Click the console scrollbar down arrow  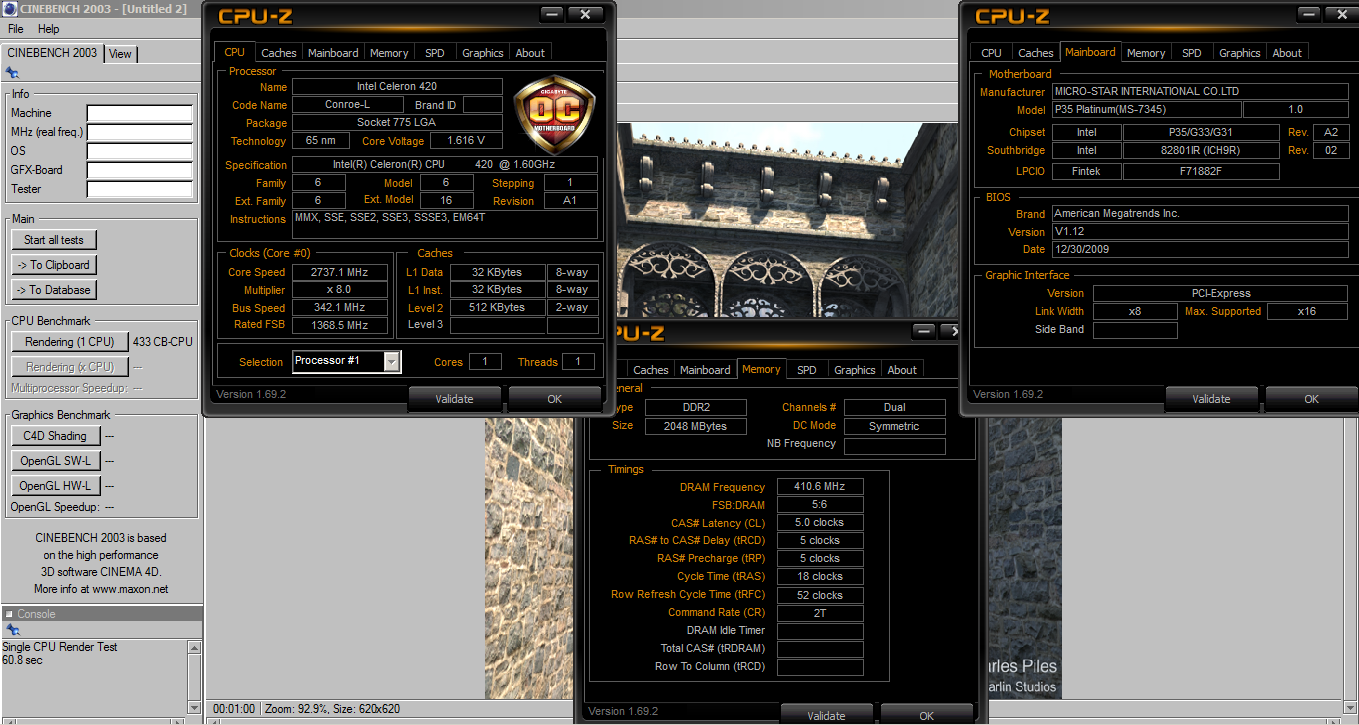point(194,707)
